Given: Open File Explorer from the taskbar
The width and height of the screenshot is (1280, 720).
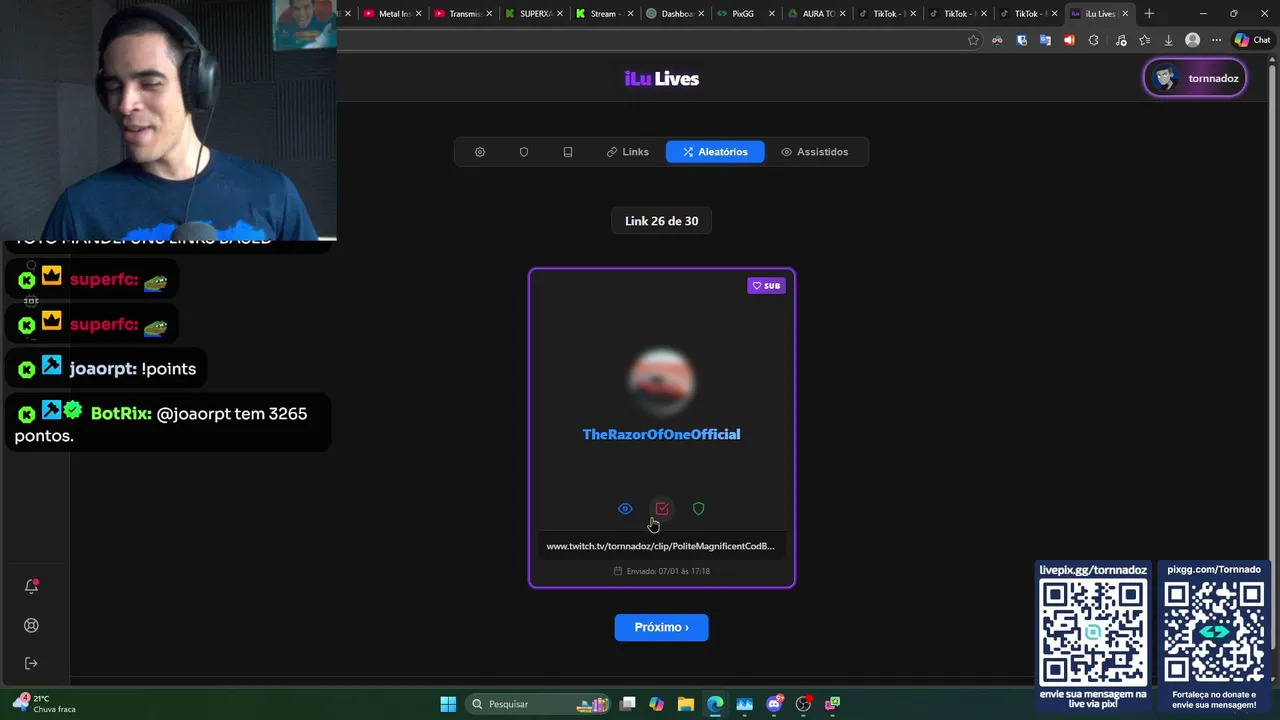Looking at the screenshot, I should (686, 704).
